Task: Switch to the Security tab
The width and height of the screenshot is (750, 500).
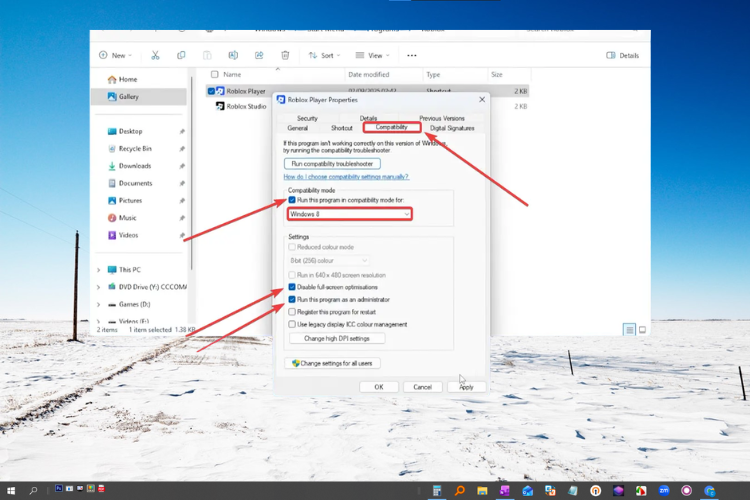Action: [x=307, y=118]
